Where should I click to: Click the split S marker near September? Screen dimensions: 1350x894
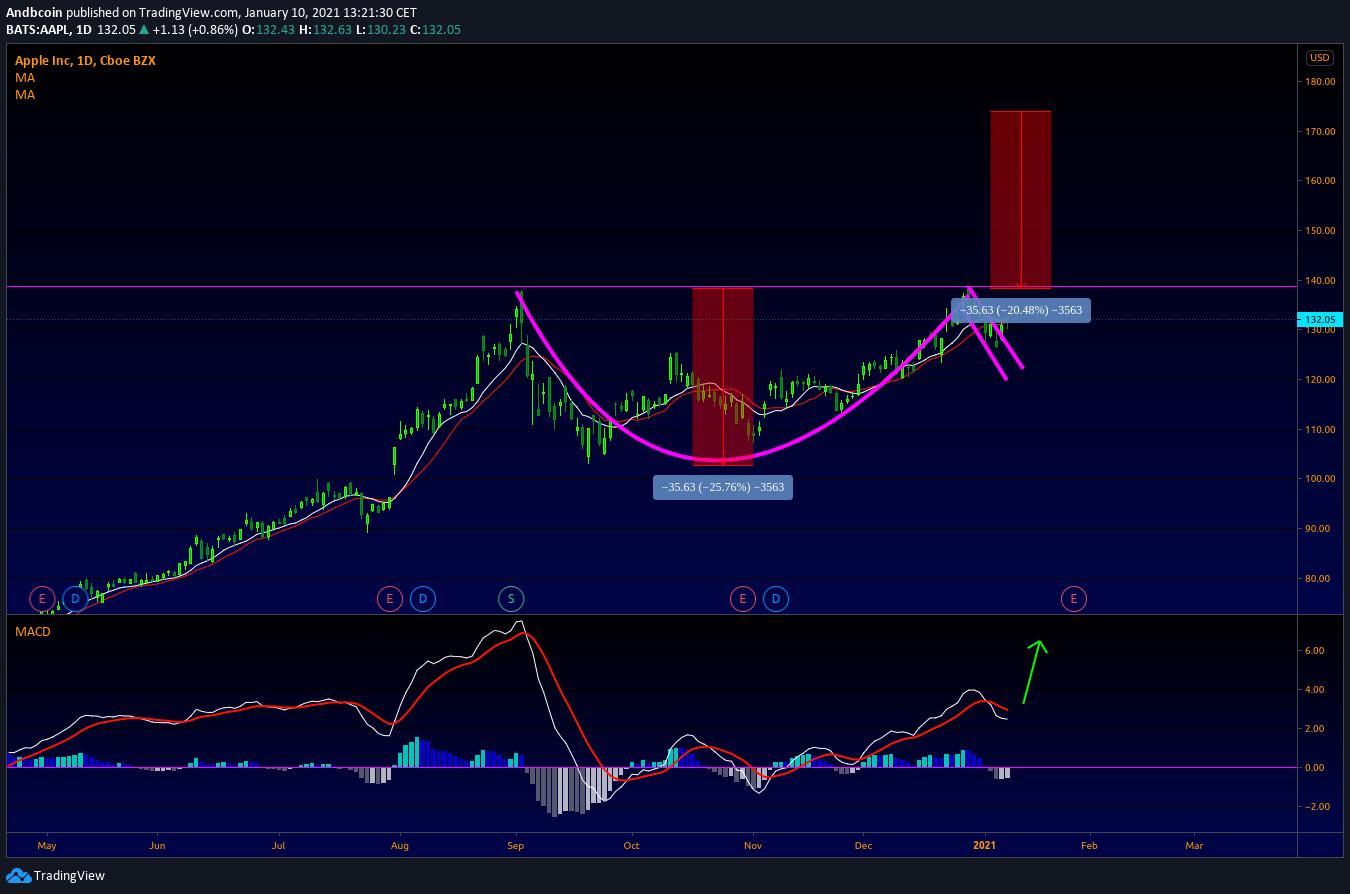click(x=511, y=599)
